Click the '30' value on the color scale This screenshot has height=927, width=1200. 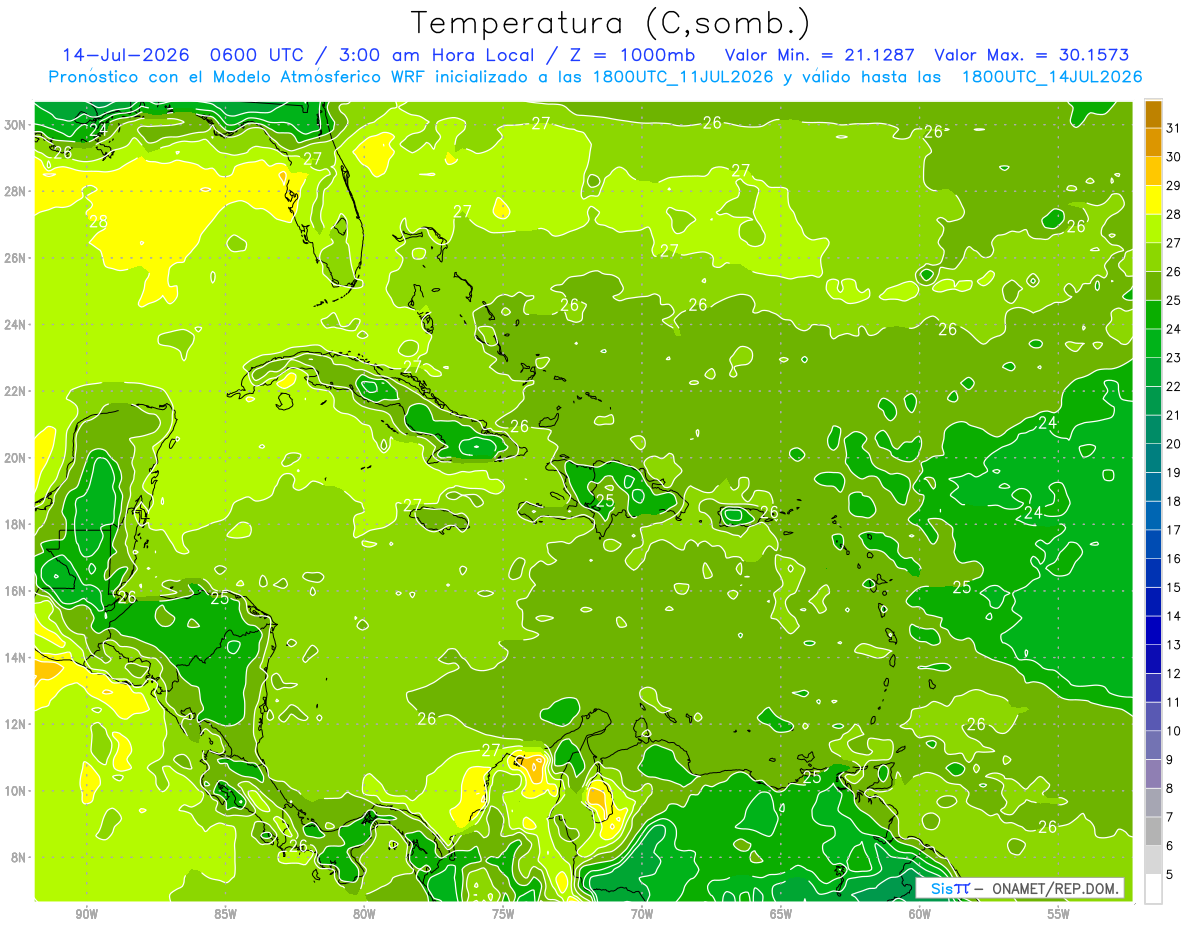1174,157
